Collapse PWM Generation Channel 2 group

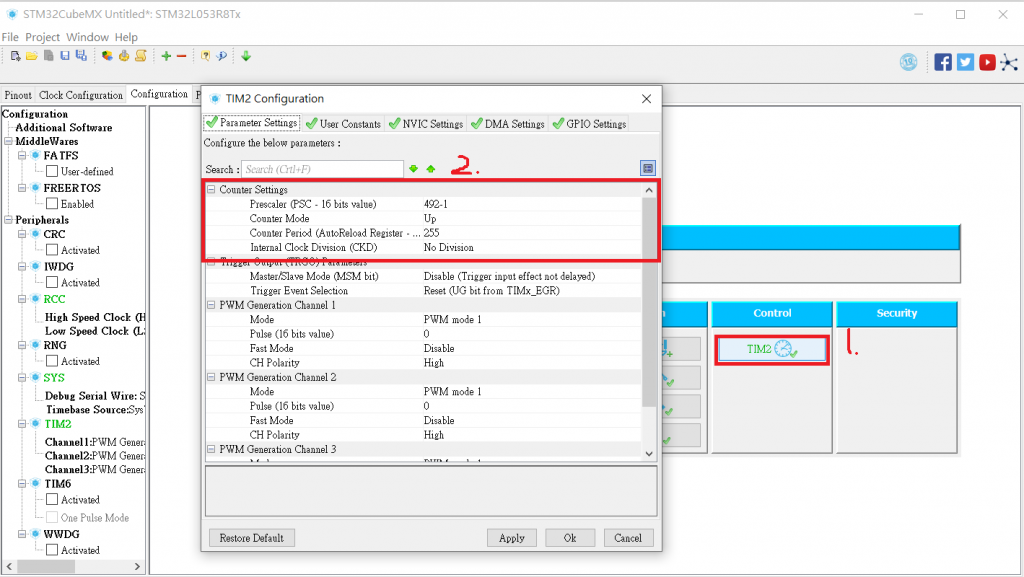[211, 377]
